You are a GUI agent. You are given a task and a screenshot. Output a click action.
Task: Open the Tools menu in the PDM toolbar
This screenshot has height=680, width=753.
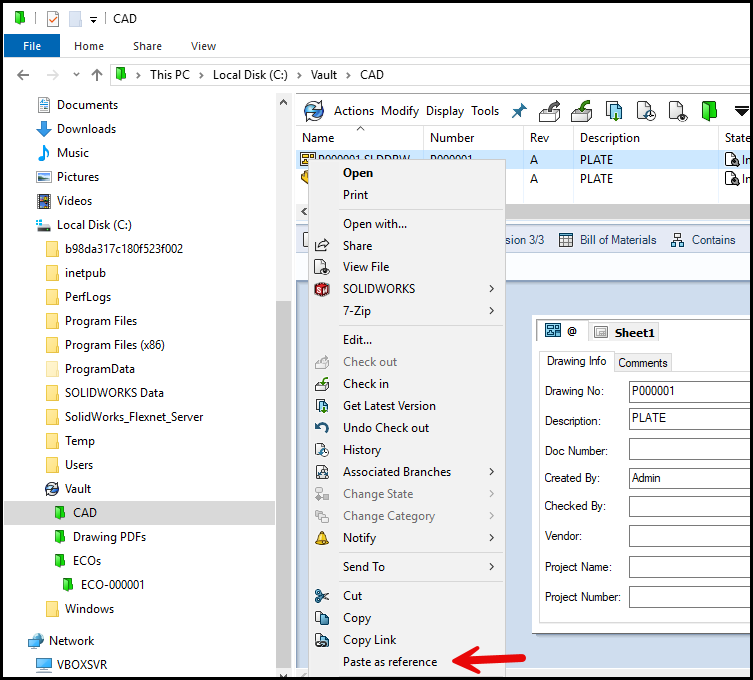pos(485,111)
